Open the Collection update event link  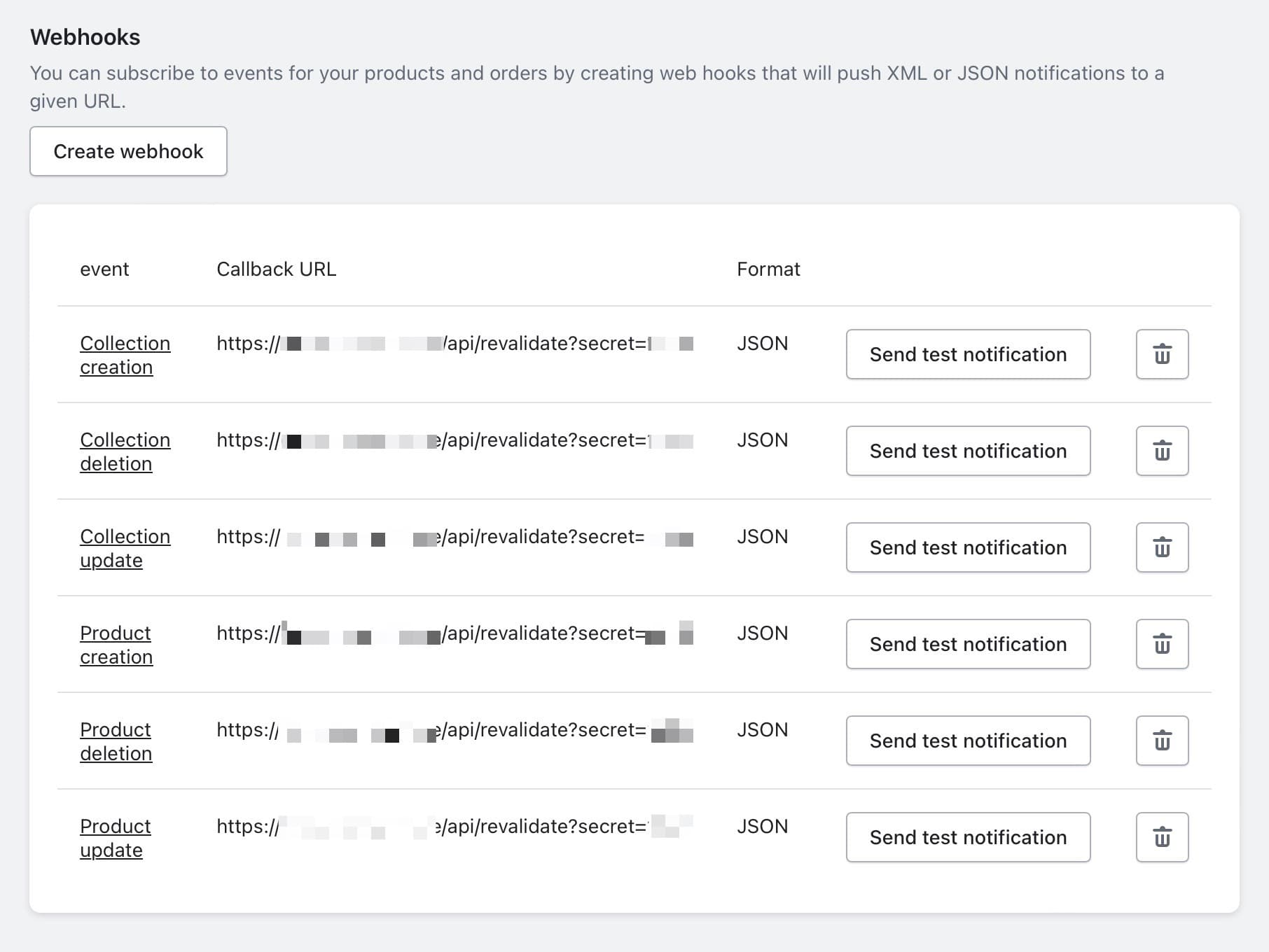[125, 547]
